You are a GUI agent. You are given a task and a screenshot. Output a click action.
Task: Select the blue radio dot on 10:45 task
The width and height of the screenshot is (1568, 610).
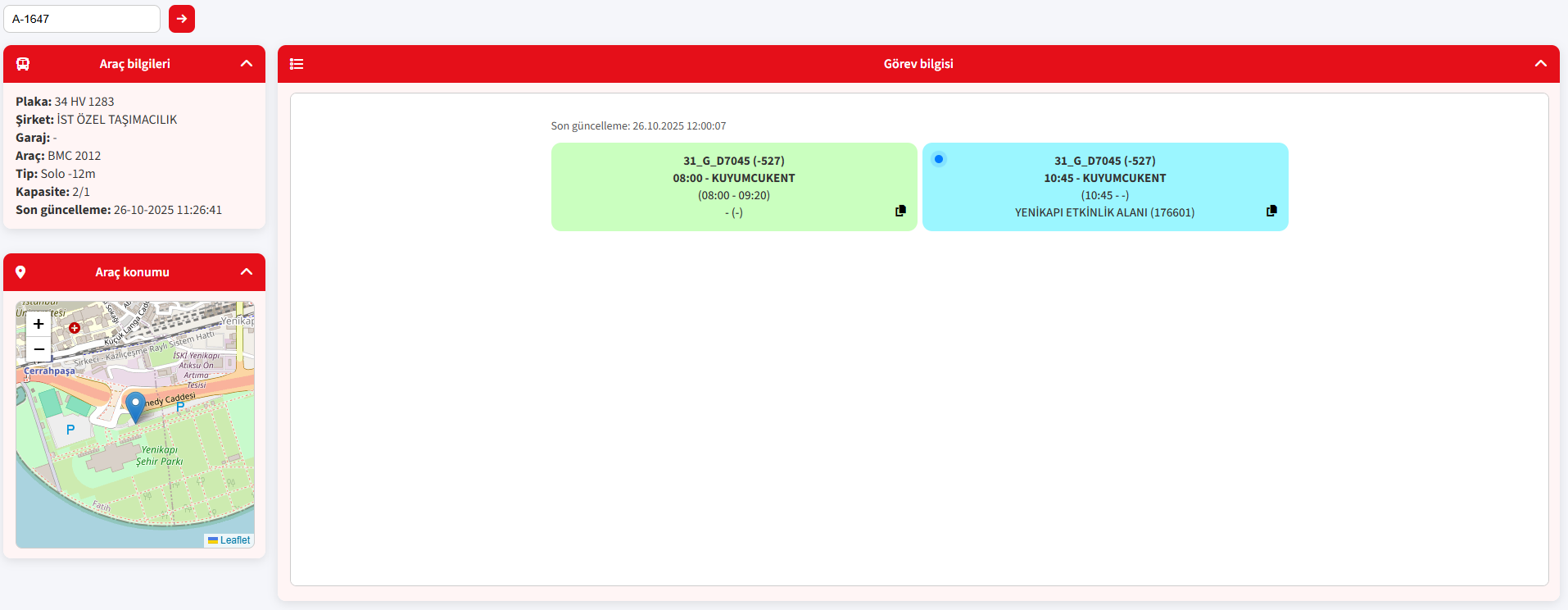click(x=939, y=159)
